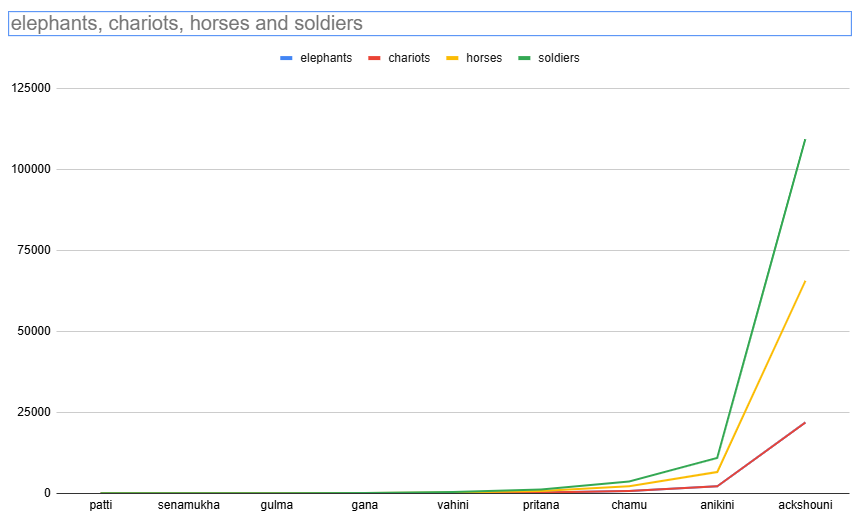Image resolution: width=858 pixels, height=519 pixels.
Task: Click the red chariots legend color marker
Action: 374,58
